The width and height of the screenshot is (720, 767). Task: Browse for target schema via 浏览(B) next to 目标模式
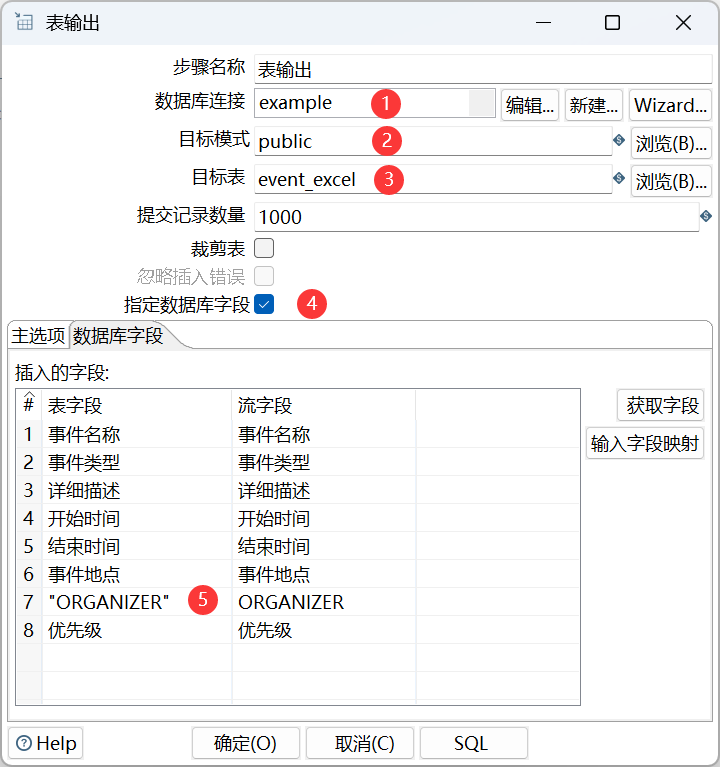pyautogui.click(x=671, y=143)
